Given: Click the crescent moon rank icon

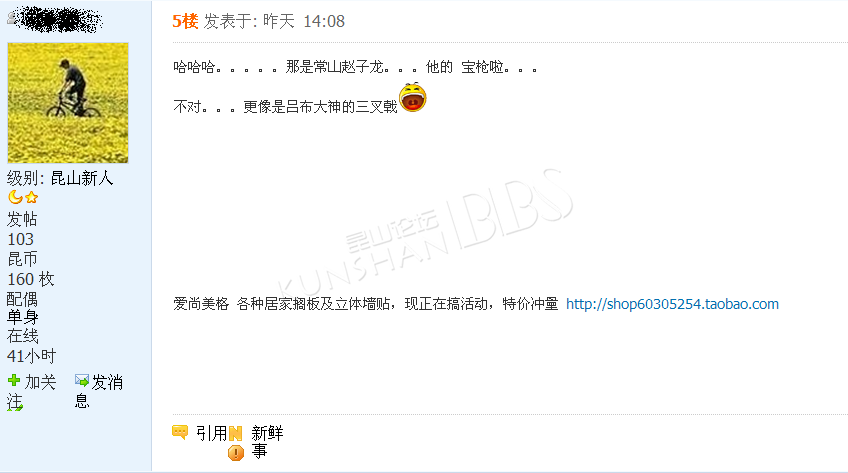Looking at the screenshot, I should click(x=15, y=197).
